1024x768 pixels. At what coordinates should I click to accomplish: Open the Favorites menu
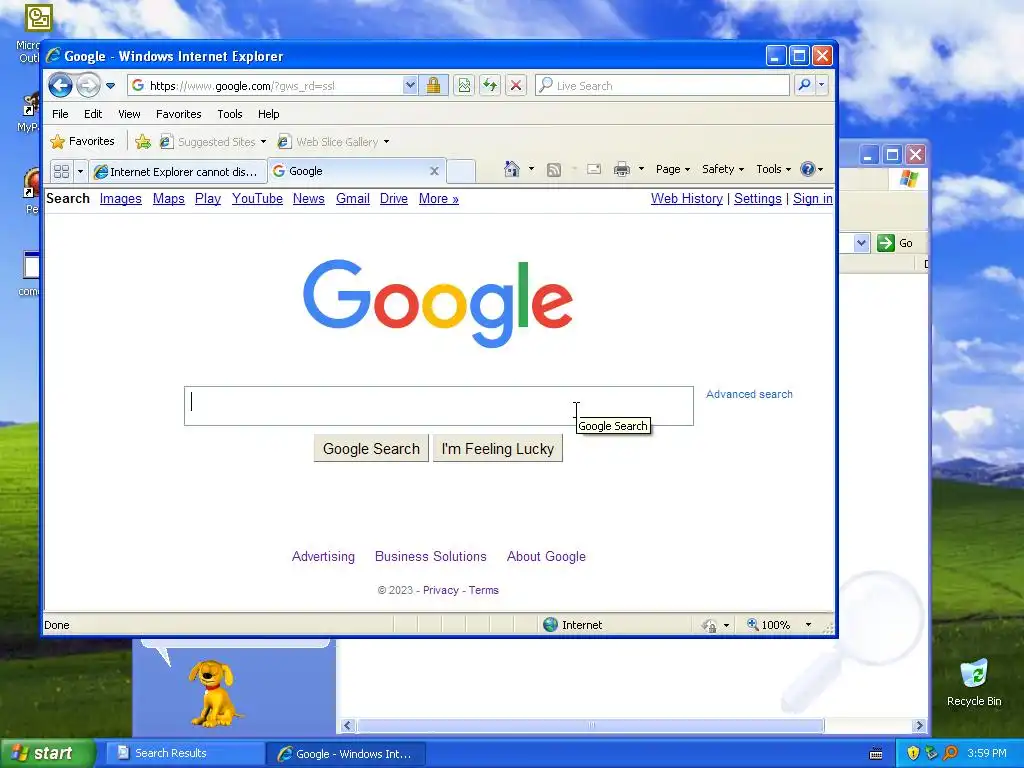(x=178, y=114)
